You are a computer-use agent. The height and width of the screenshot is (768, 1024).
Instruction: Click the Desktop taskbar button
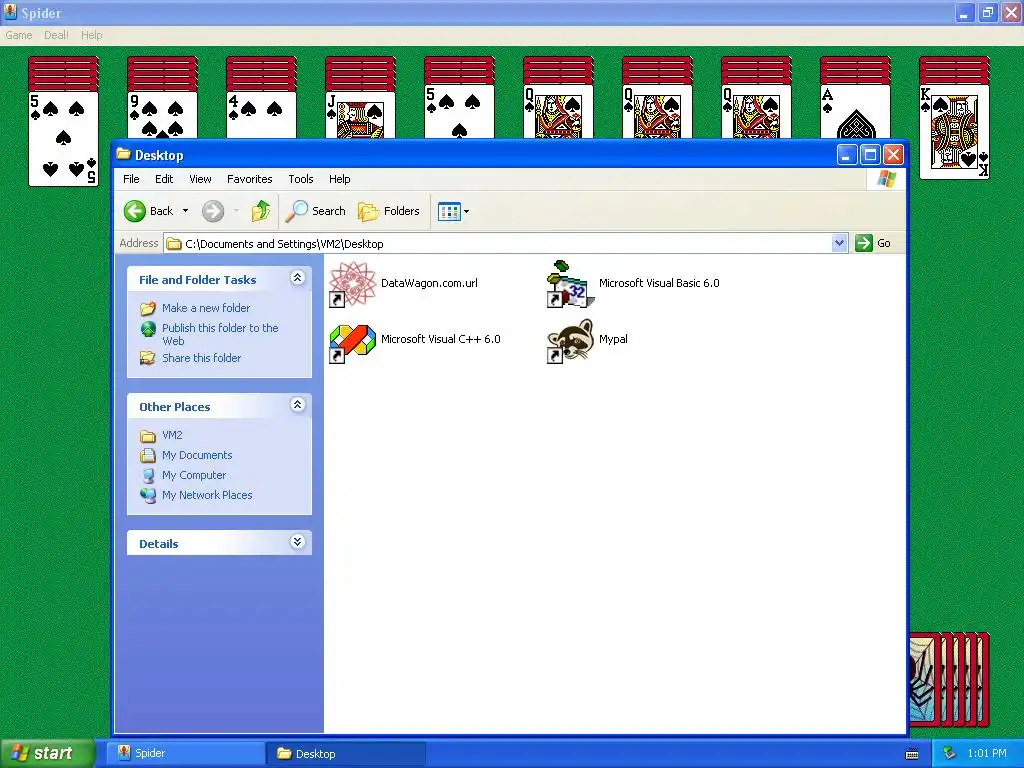346,754
